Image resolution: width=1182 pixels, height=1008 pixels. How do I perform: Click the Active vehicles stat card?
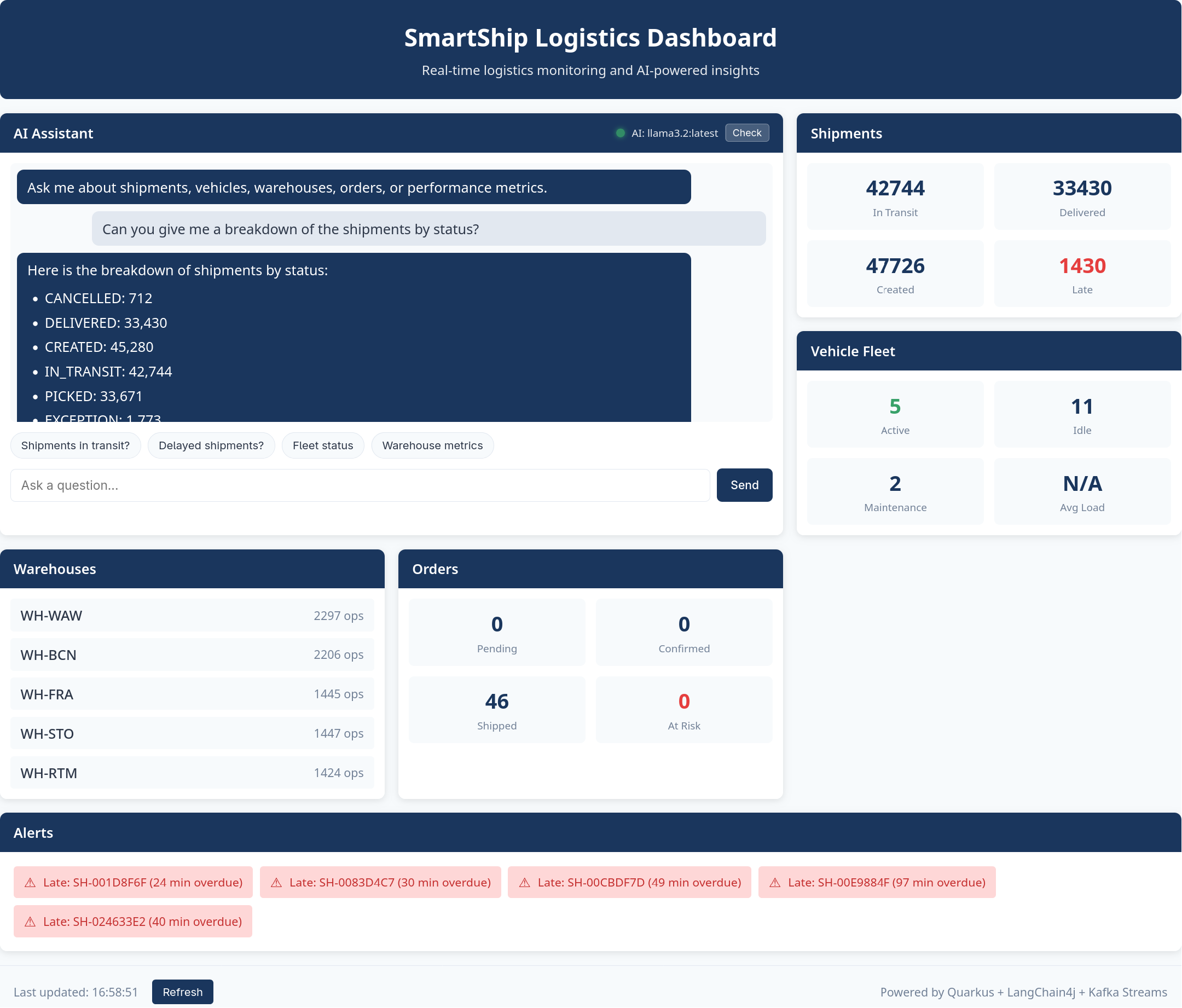[895, 414]
